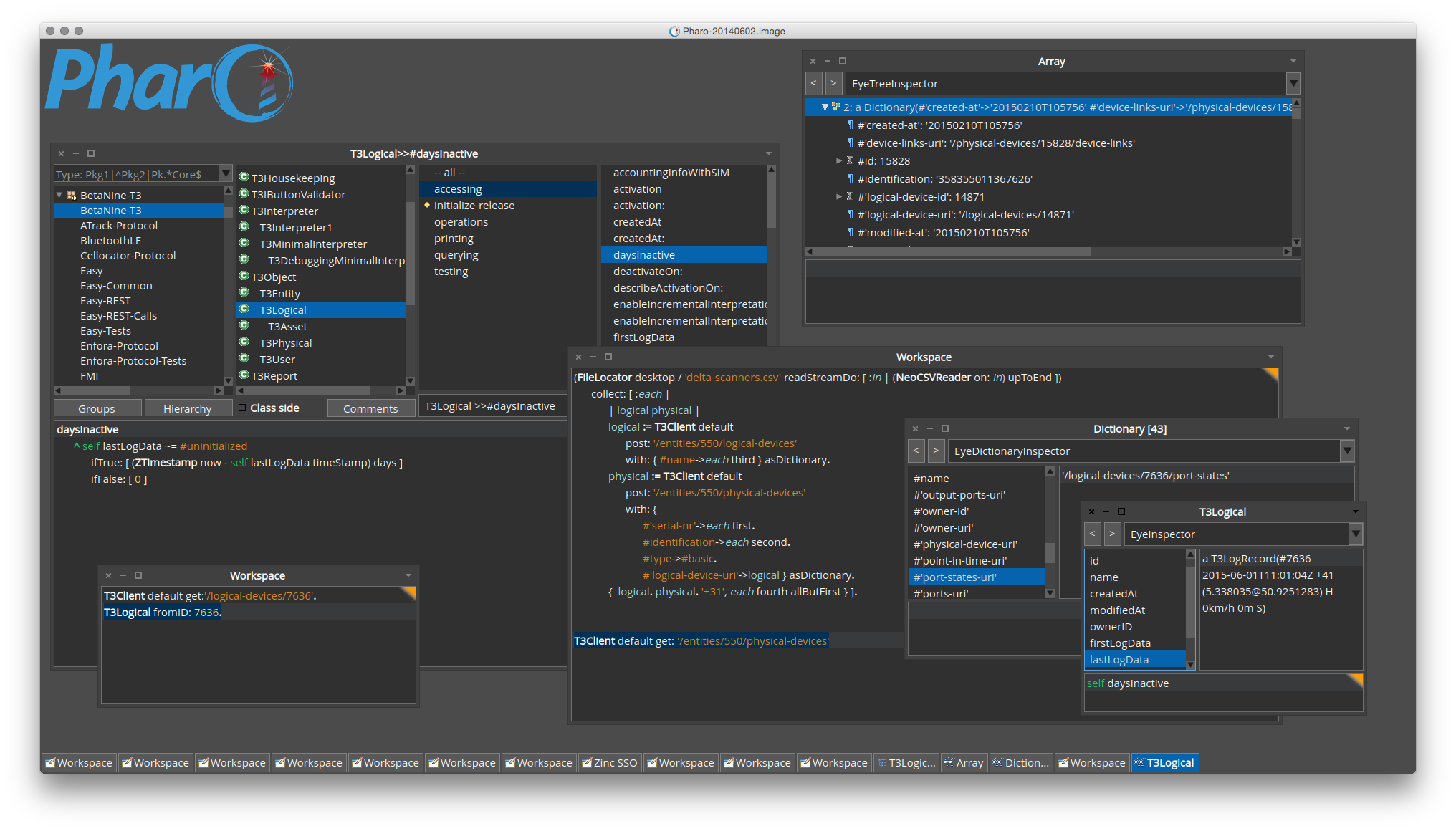Click the Zinc SSO taskbar icon
1456x831 pixels.
[x=587, y=763]
